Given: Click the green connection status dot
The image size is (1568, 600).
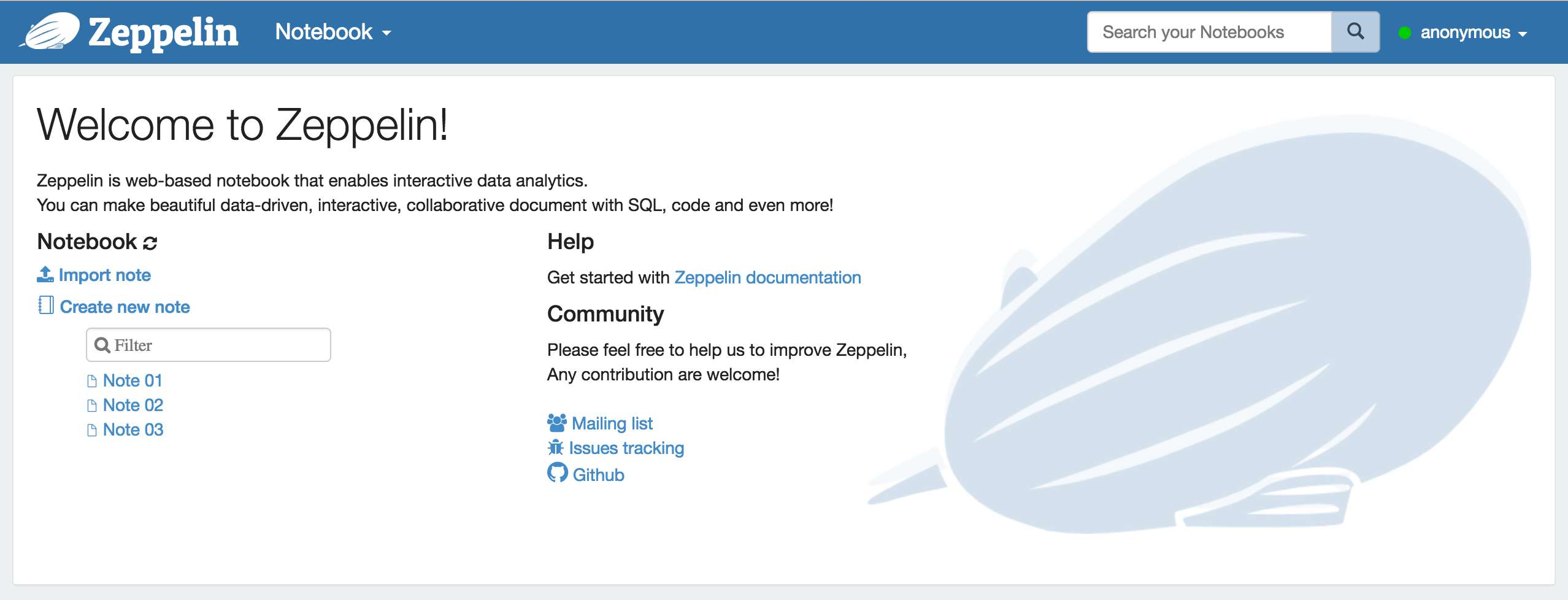Looking at the screenshot, I should 1404,33.
